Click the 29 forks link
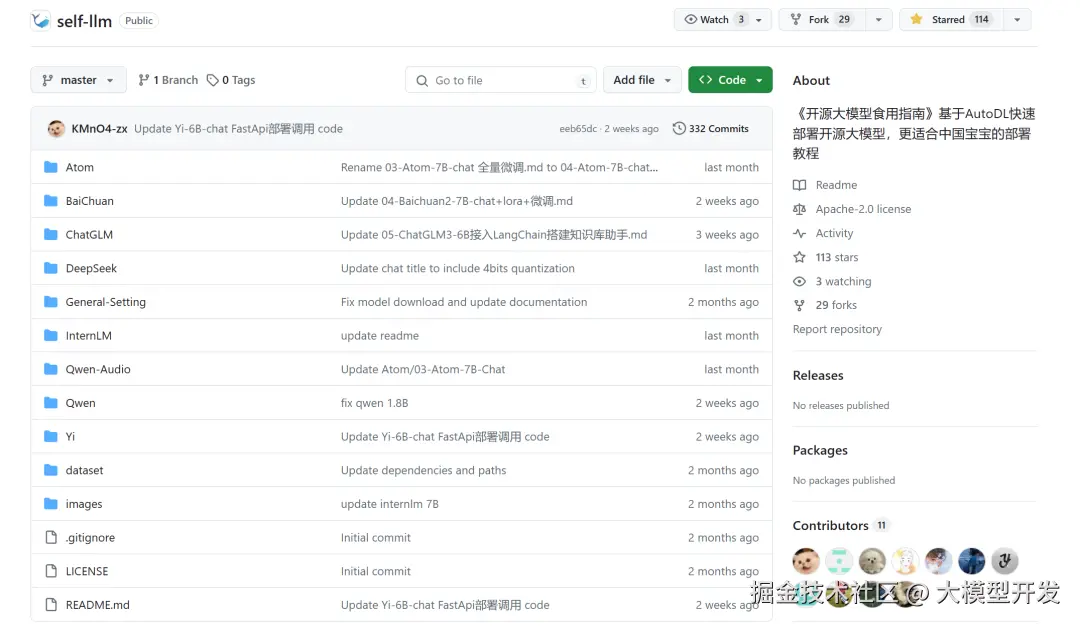 coord(836,305)
